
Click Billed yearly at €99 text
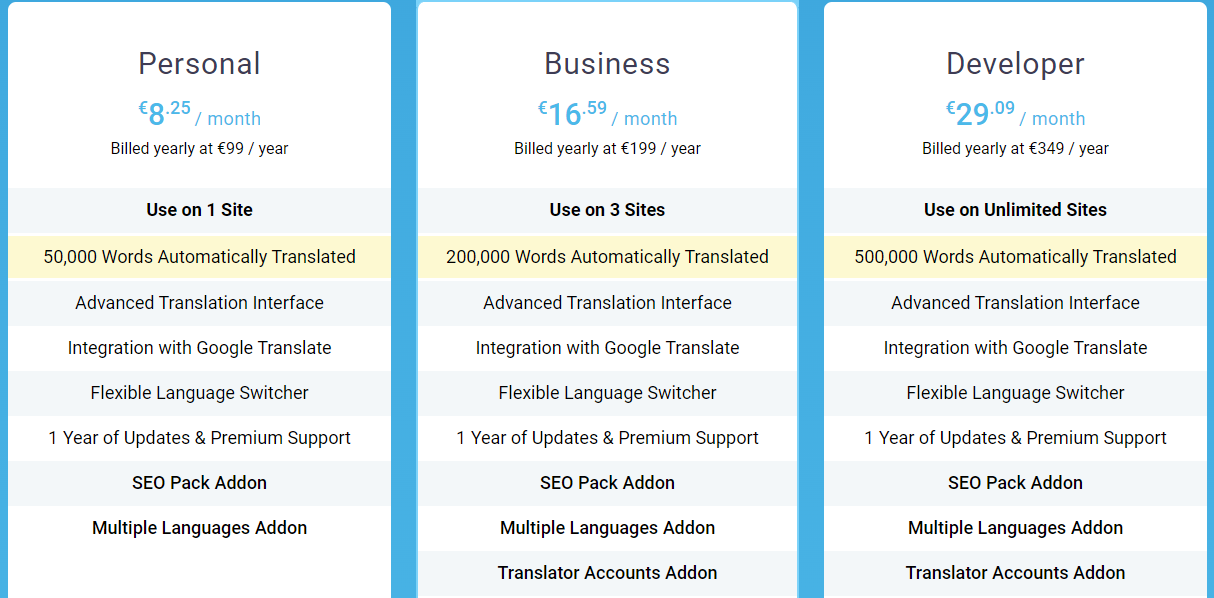pos(199,148)
